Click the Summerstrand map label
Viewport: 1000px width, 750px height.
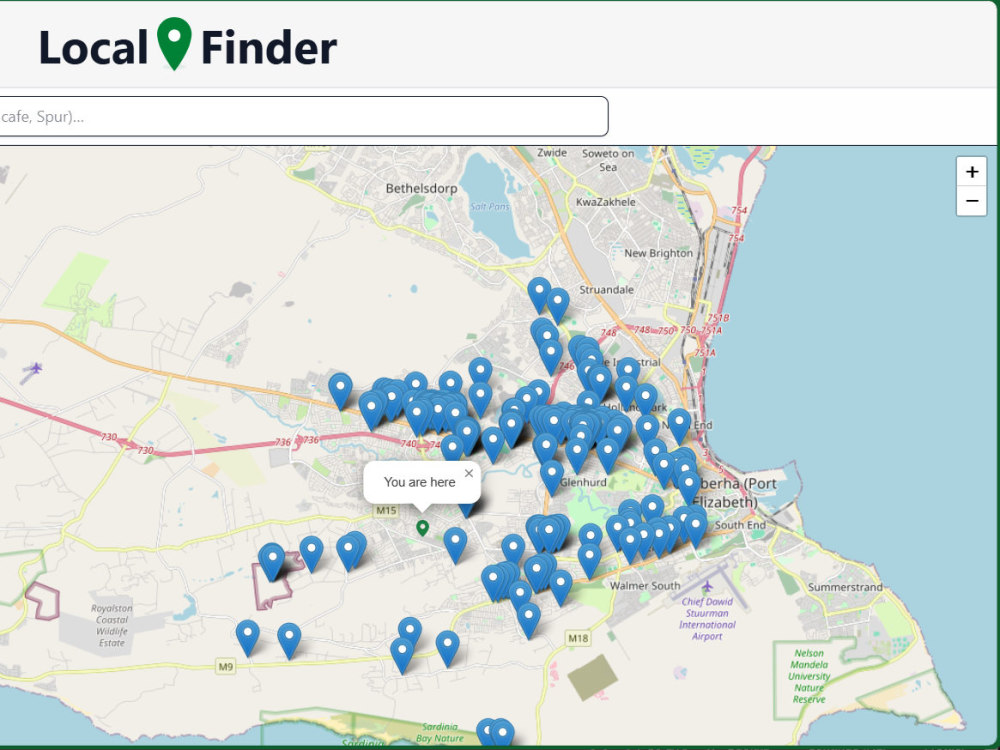845,587
